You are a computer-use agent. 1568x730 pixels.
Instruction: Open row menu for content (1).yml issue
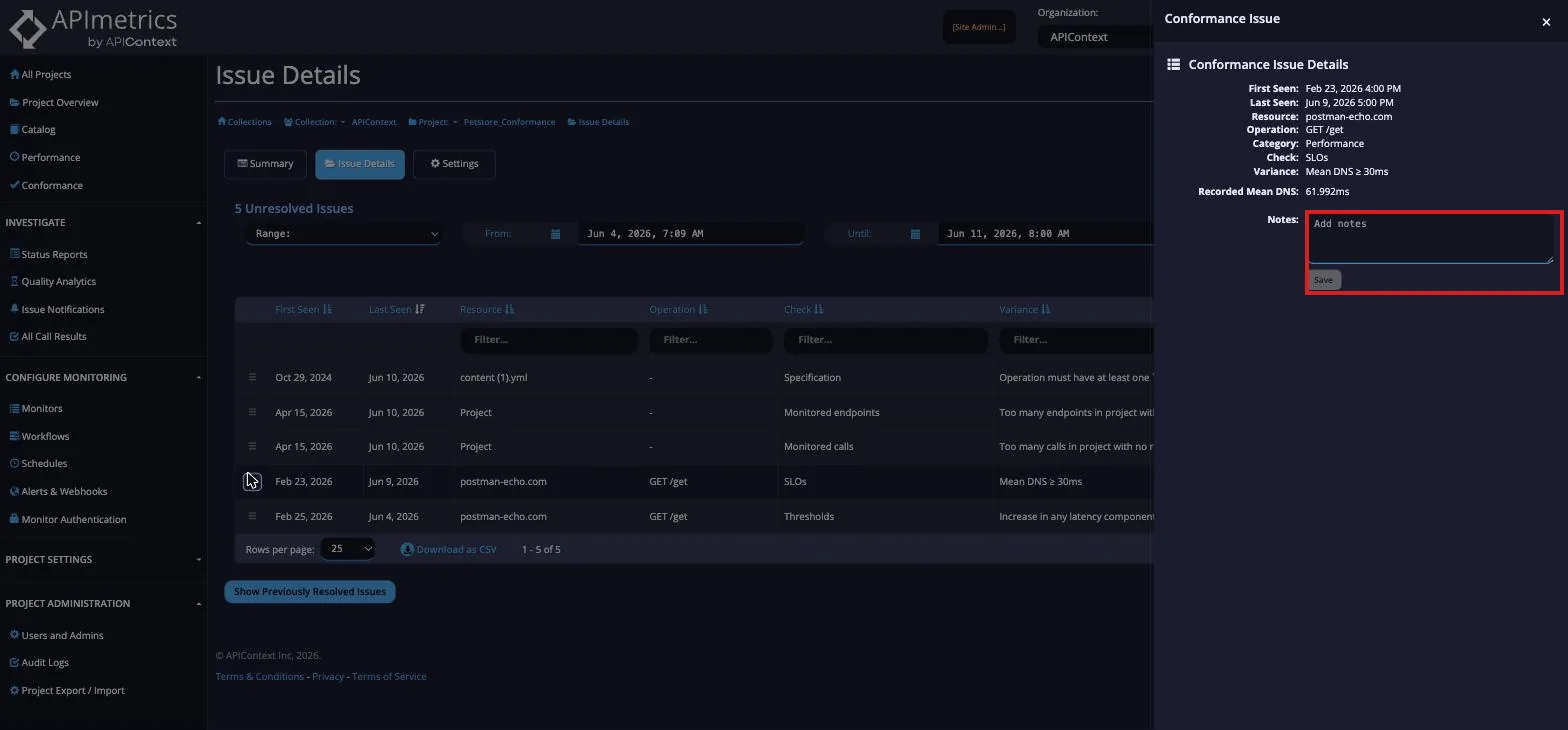pos(252,377)
